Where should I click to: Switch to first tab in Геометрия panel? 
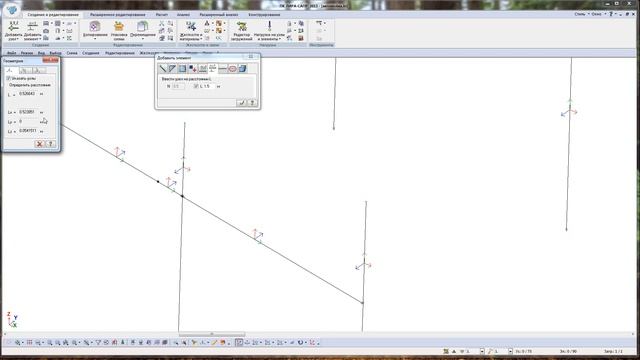(x=11, y=70)
